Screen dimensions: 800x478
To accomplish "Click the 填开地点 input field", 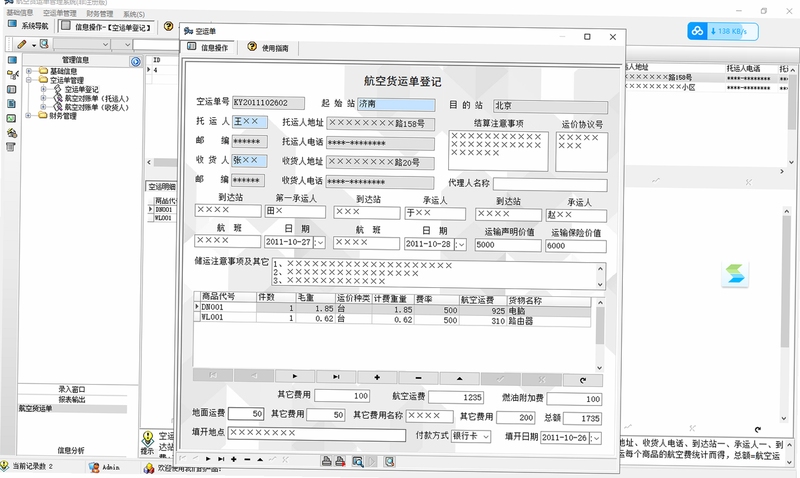I will [316, 434].
